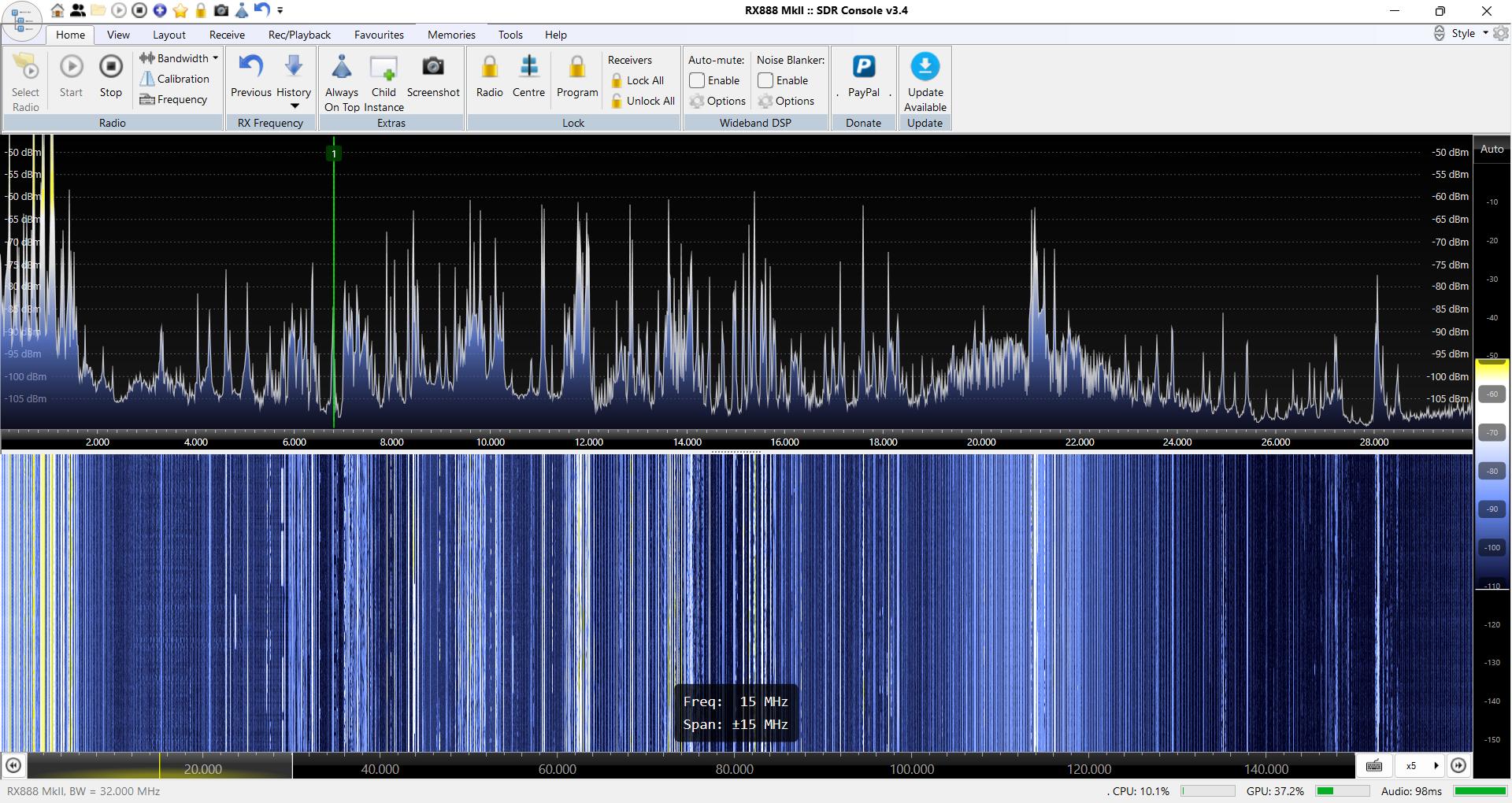1512x803 pixels.
Task: Enable the Auto-mute checkbox
Action: [697, 80]
